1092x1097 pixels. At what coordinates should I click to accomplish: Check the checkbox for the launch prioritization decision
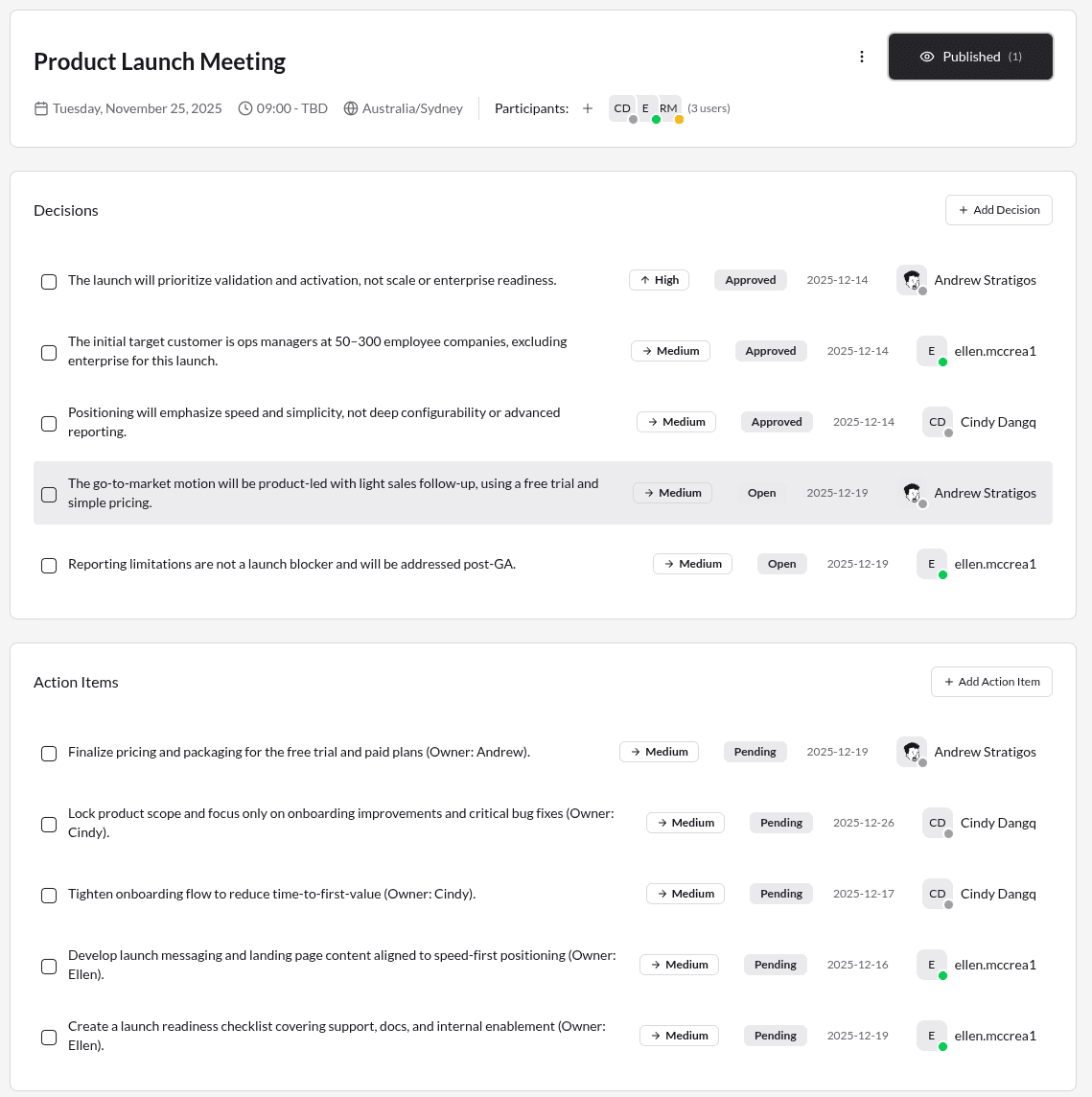[x=49, y=282]
